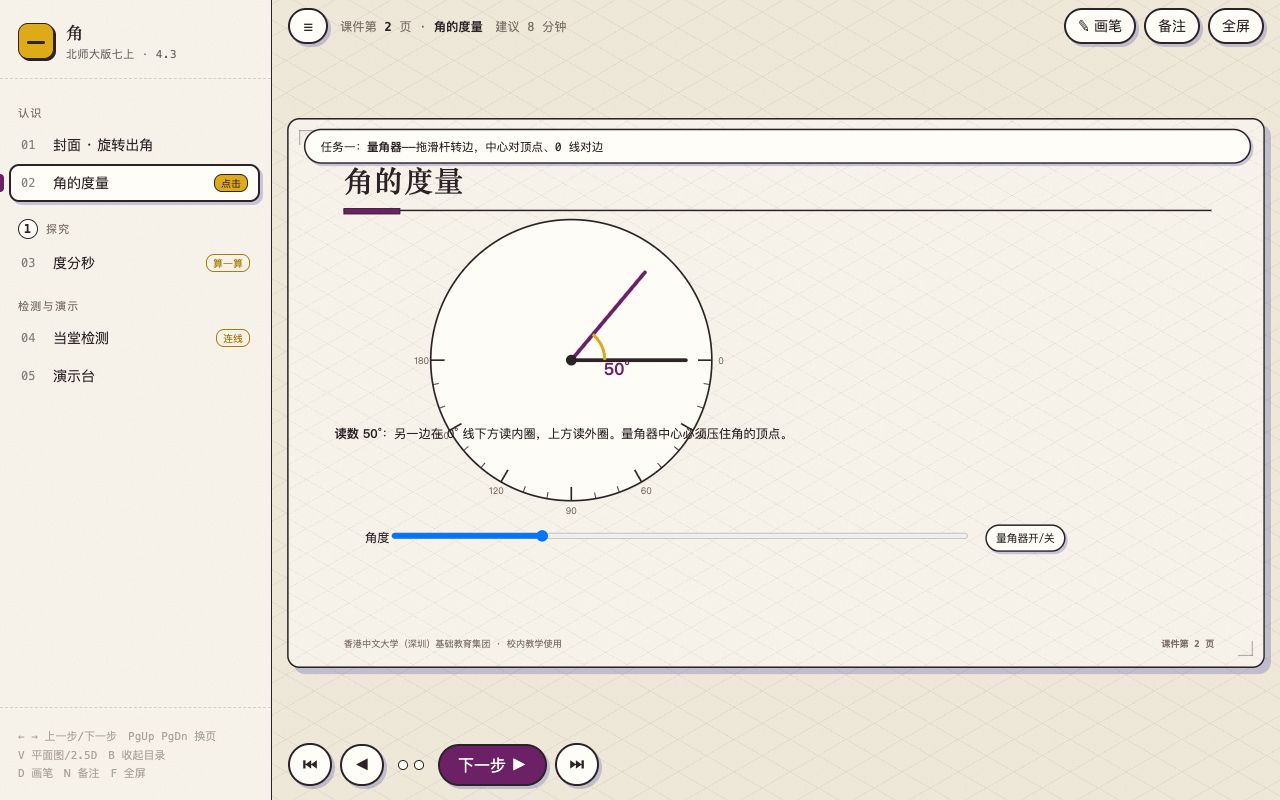Click the second step progress dot
This screenshot has height=800, width=1280.
419,765
